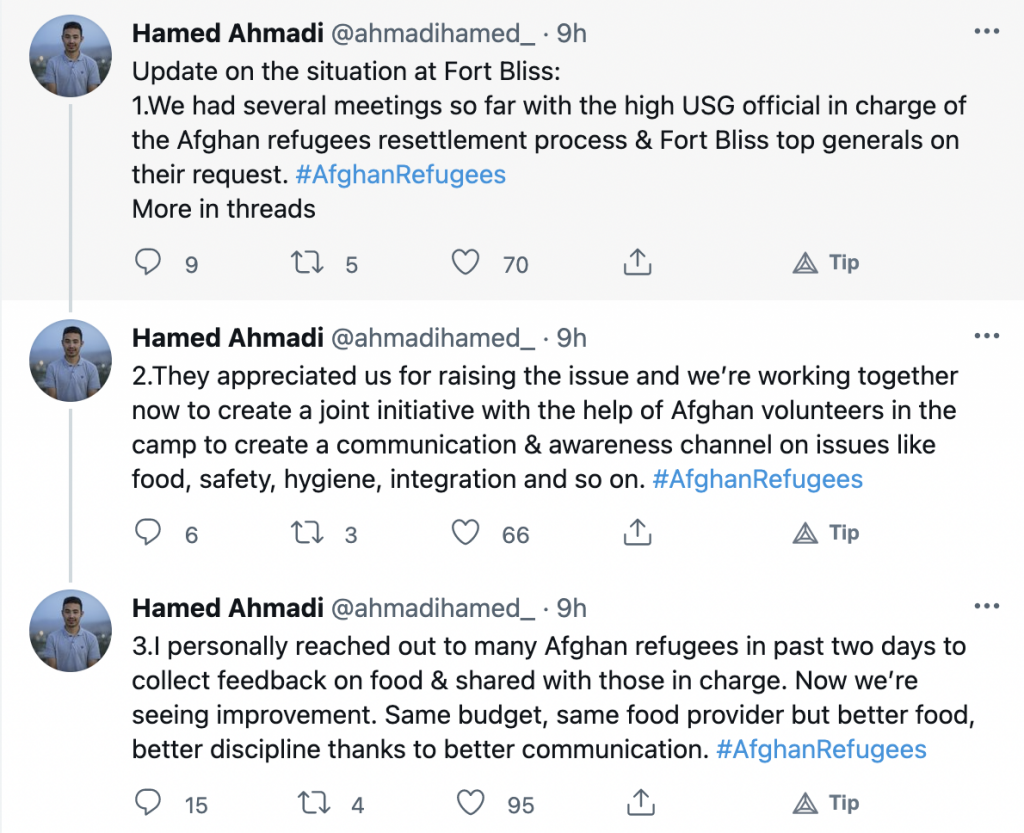Like the third tweet with 95 likes

coord(469,803)
